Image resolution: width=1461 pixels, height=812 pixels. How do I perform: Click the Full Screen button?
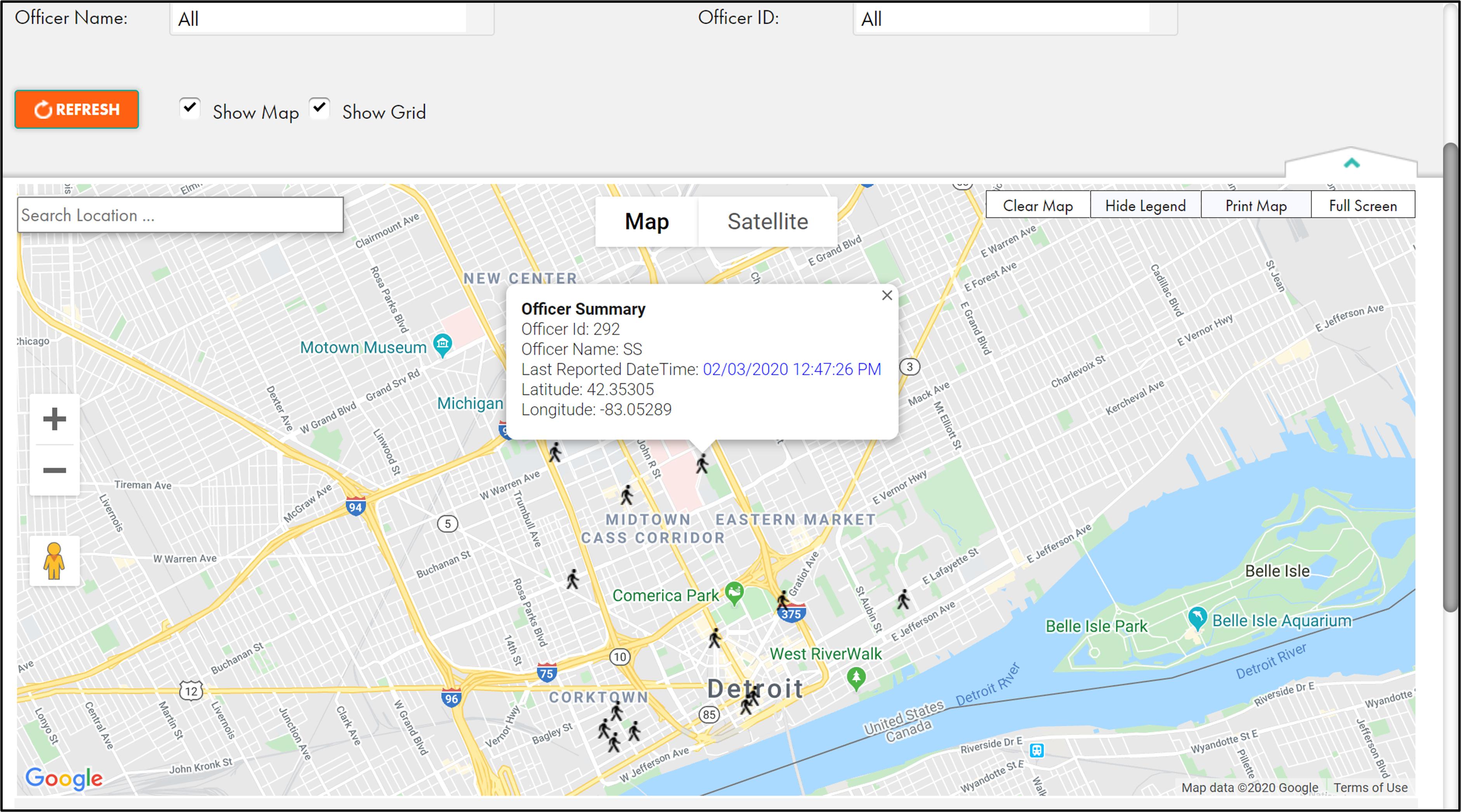[x=1363, y=205]
